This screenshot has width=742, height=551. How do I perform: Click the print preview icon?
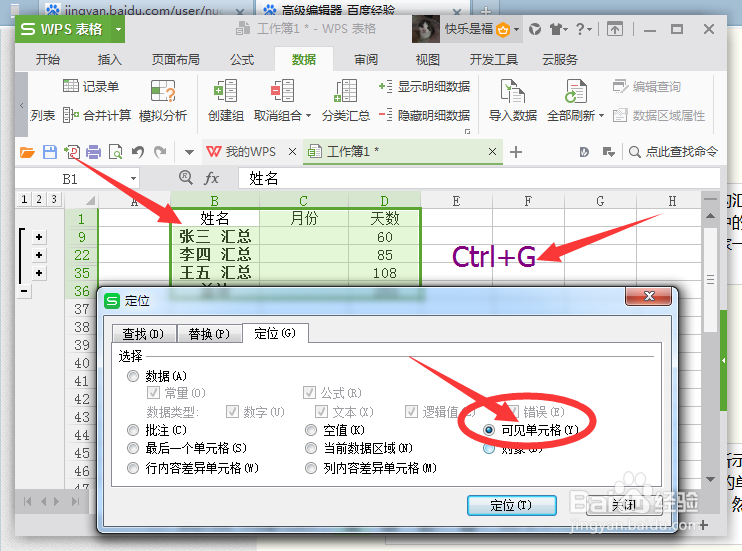coord(115,152)
